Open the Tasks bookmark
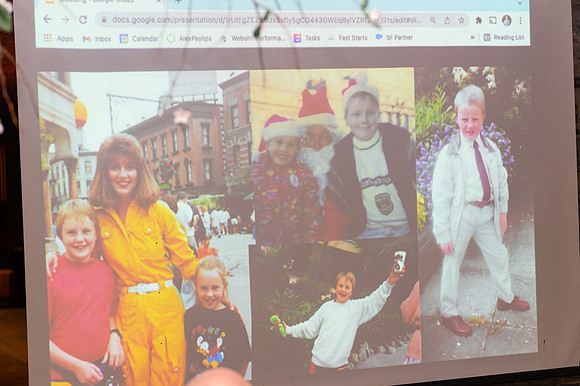The height and width of the screenshot is (386, 580). [307, 38]
